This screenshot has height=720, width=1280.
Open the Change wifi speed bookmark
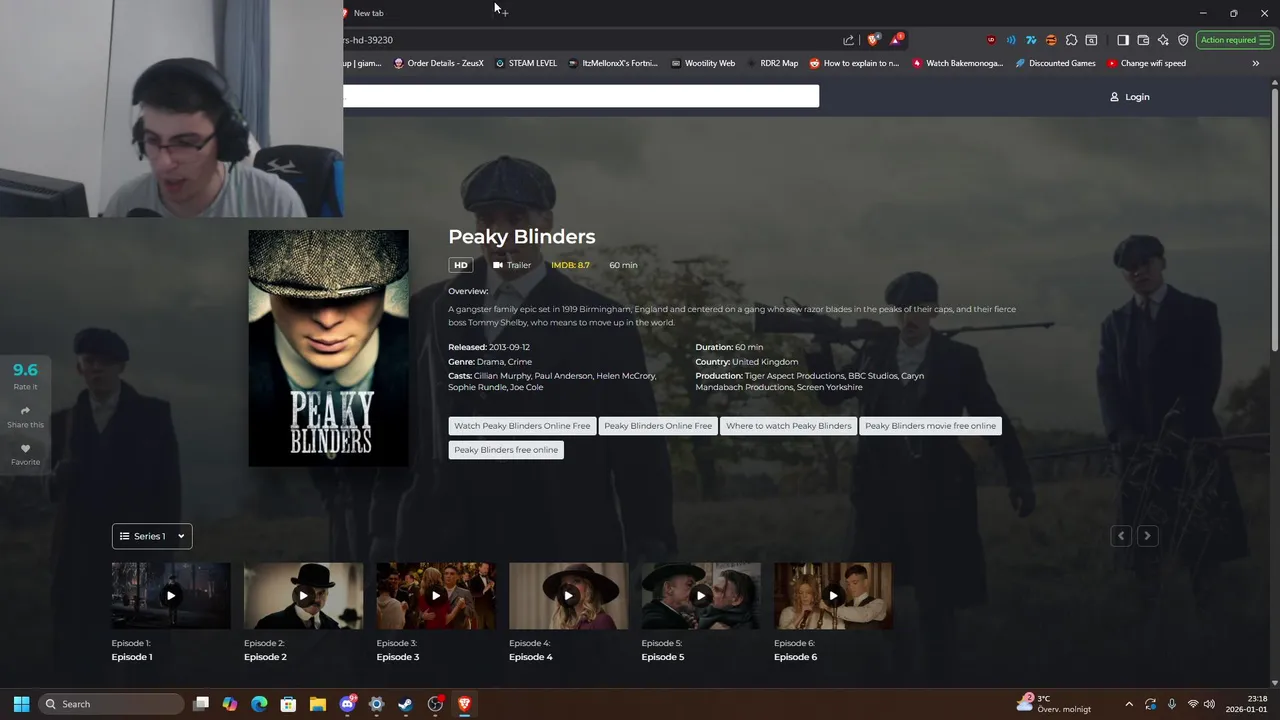1146,63
